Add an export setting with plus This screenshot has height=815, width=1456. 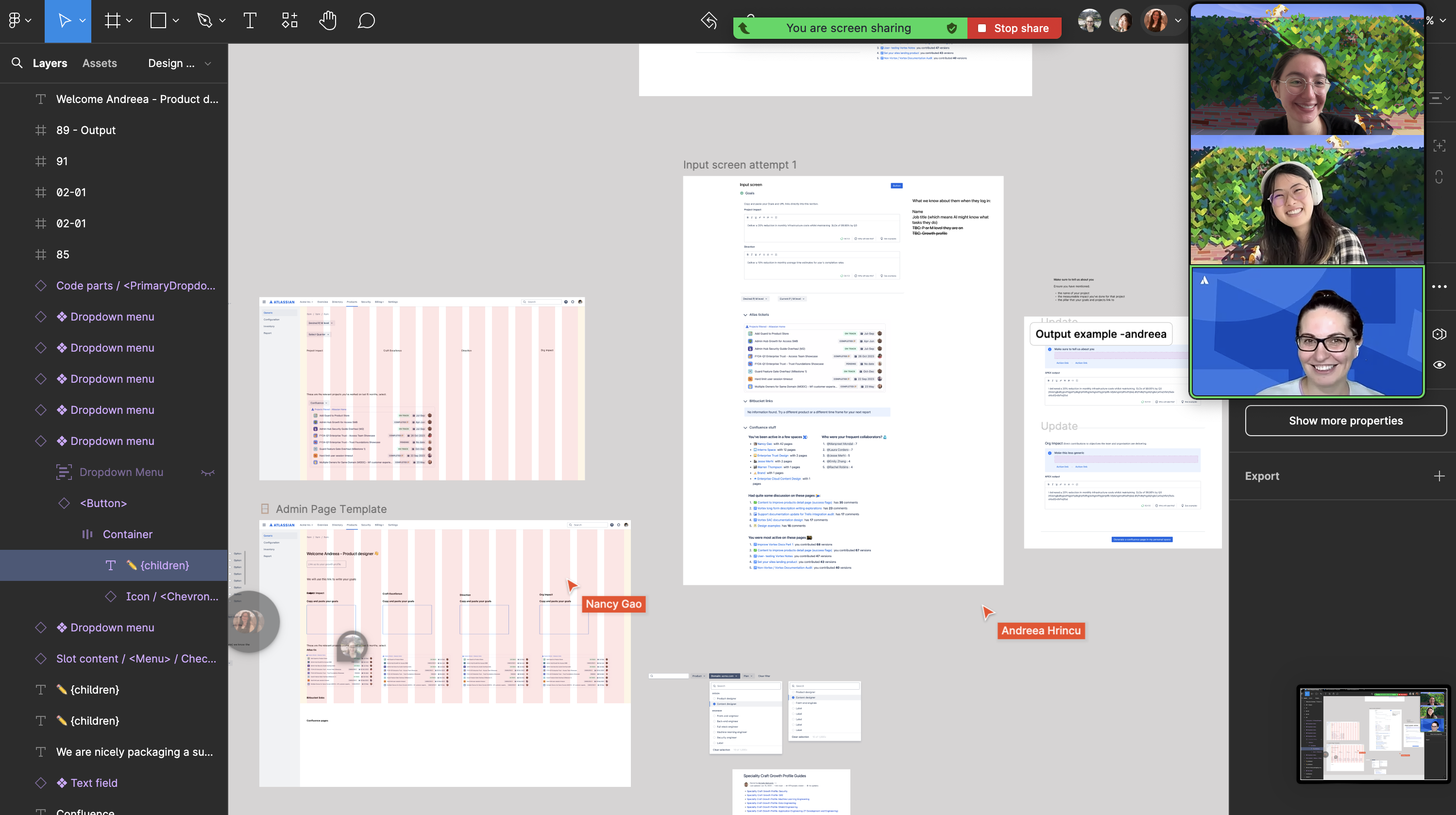click(1439, 476)
